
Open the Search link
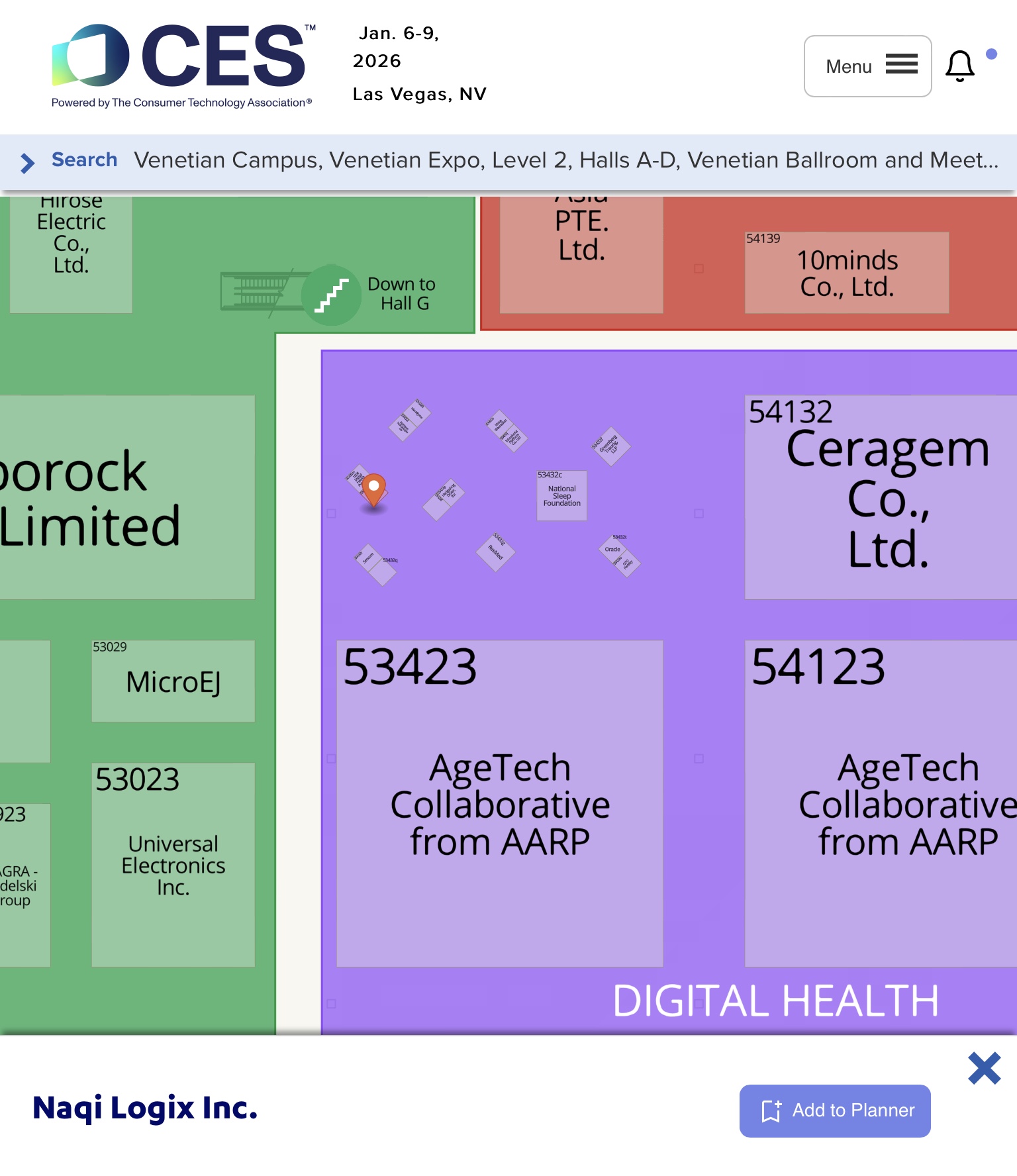click(x=84, y=160)
